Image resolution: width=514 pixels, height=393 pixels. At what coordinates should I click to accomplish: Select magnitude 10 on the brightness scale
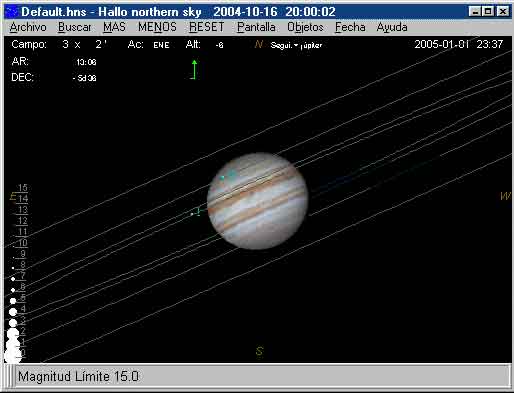pyautogui.click(x=22, y=242)
